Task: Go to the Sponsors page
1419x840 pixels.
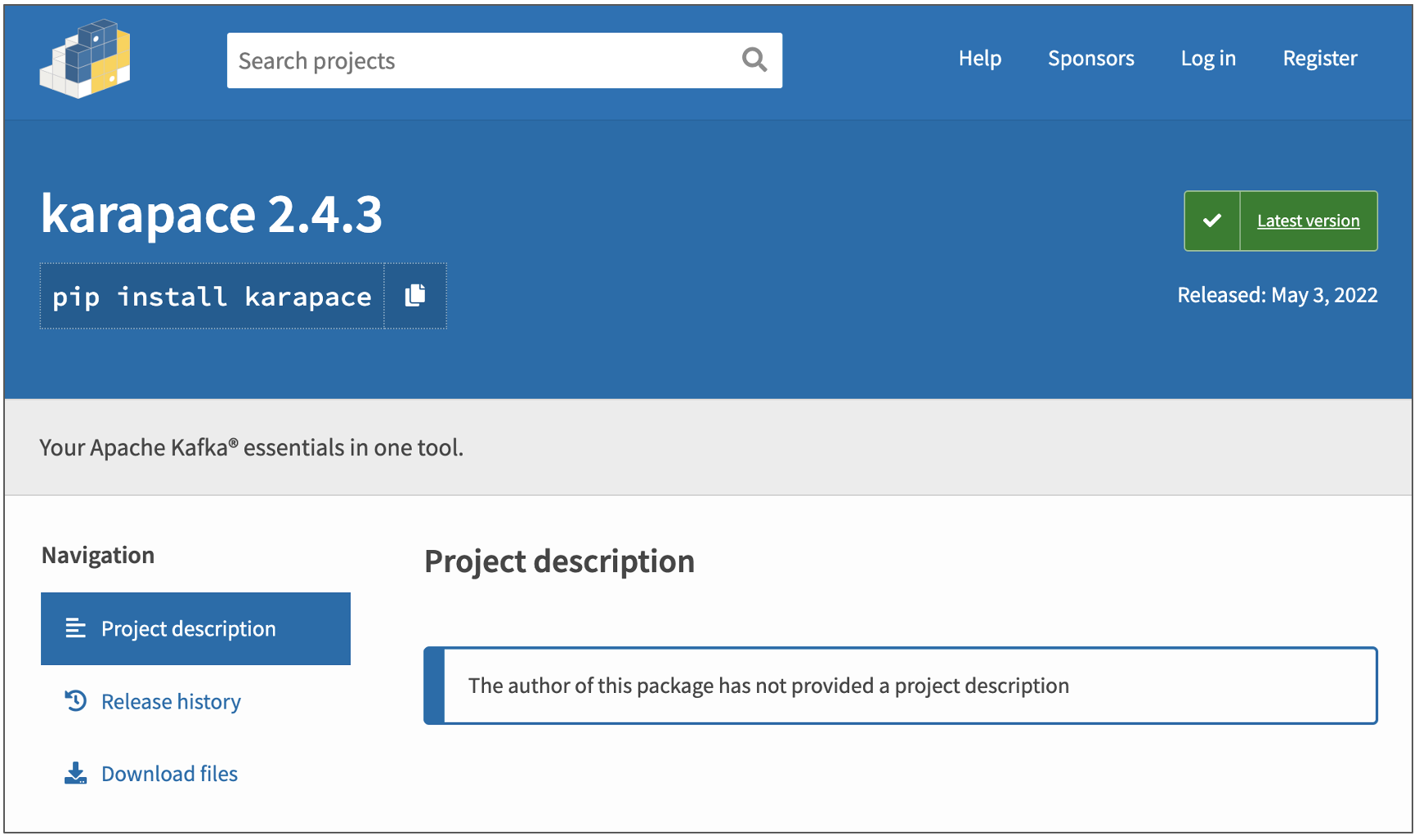Action: [x=1090, y=59]
